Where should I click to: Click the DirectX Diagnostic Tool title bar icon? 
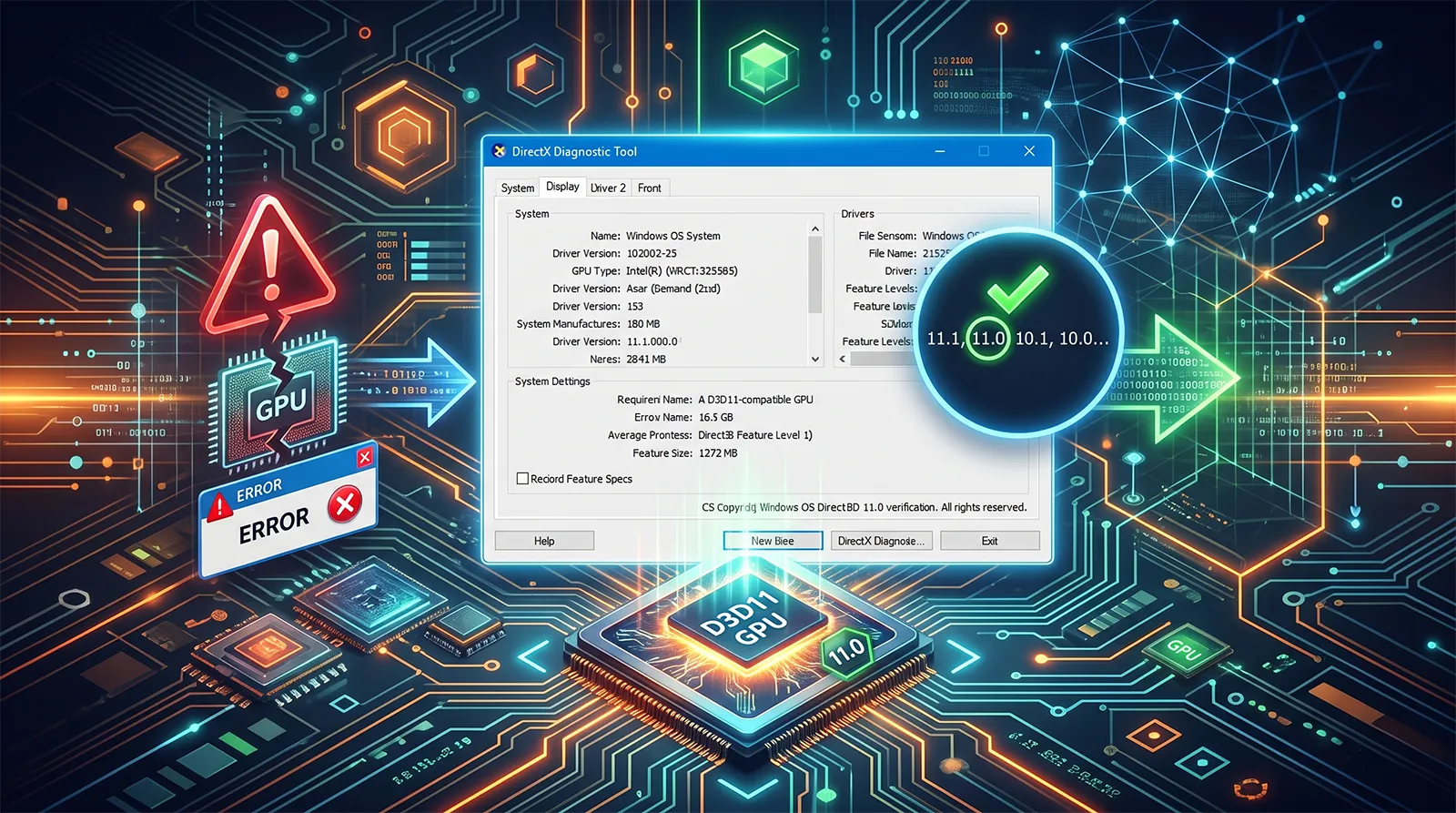tap(499, 151)
